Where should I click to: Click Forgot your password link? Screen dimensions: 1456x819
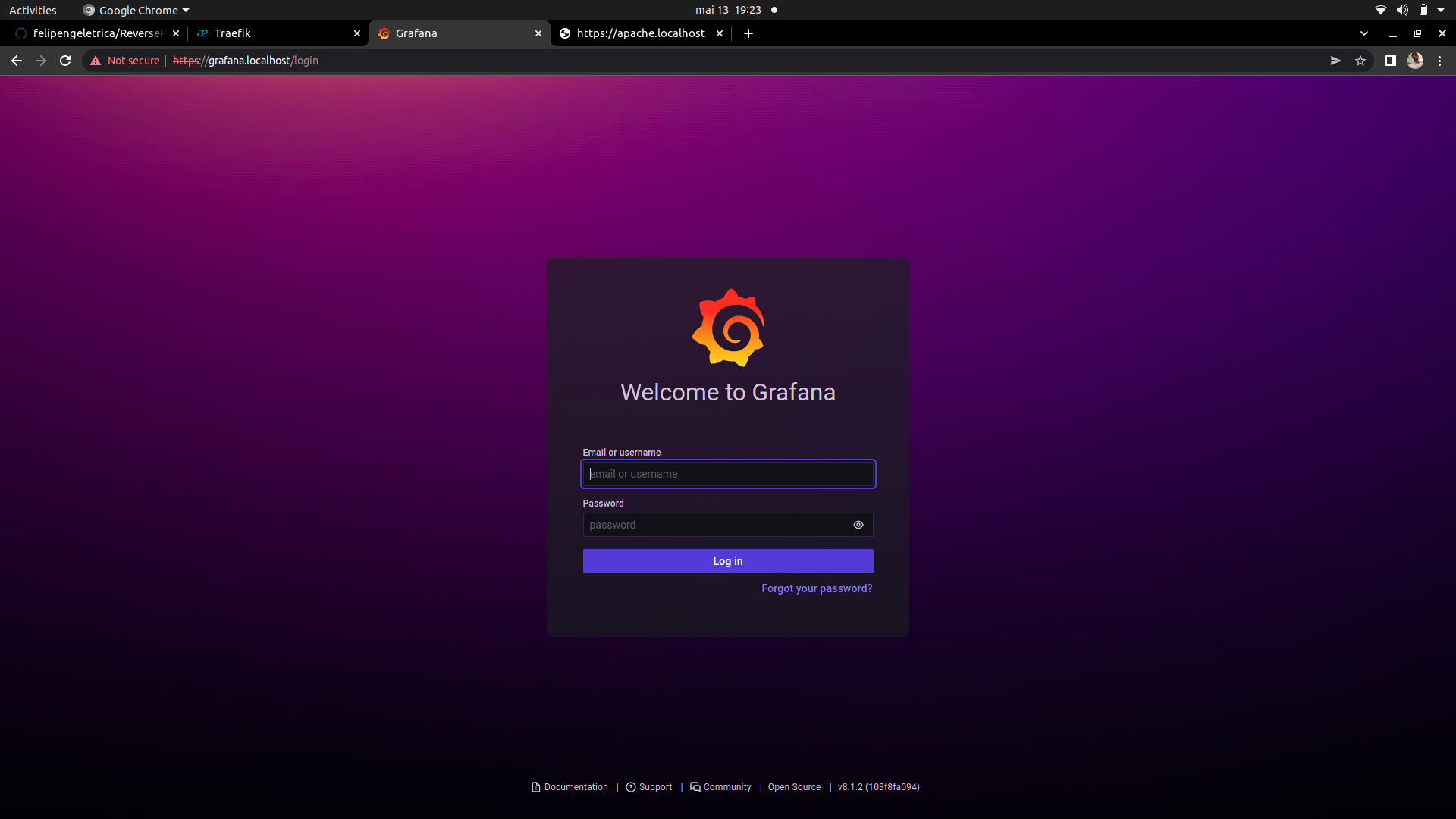tap(817, 588)
